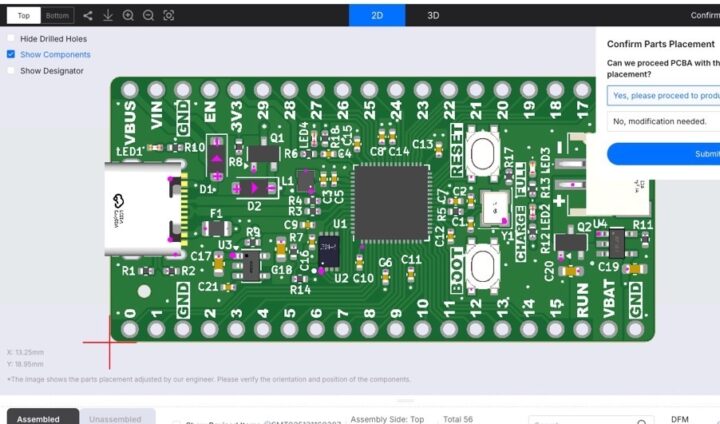
Task: Show the Top side of the board
Action: [x=23, y=15]
